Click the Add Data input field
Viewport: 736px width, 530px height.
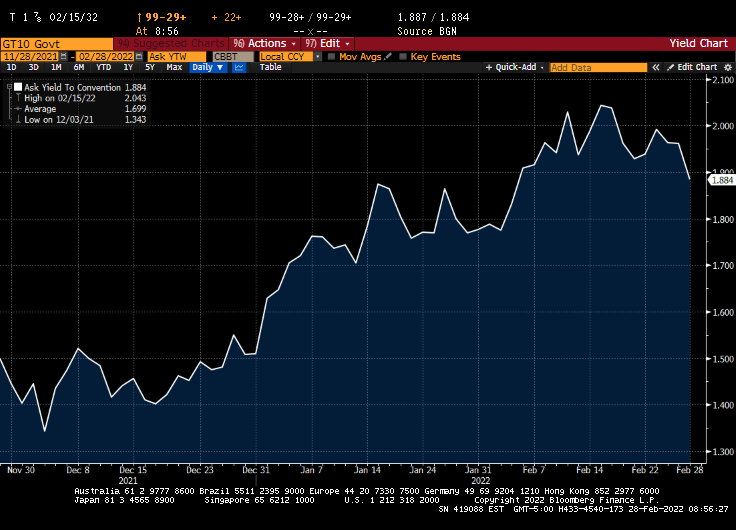point(597,67)
